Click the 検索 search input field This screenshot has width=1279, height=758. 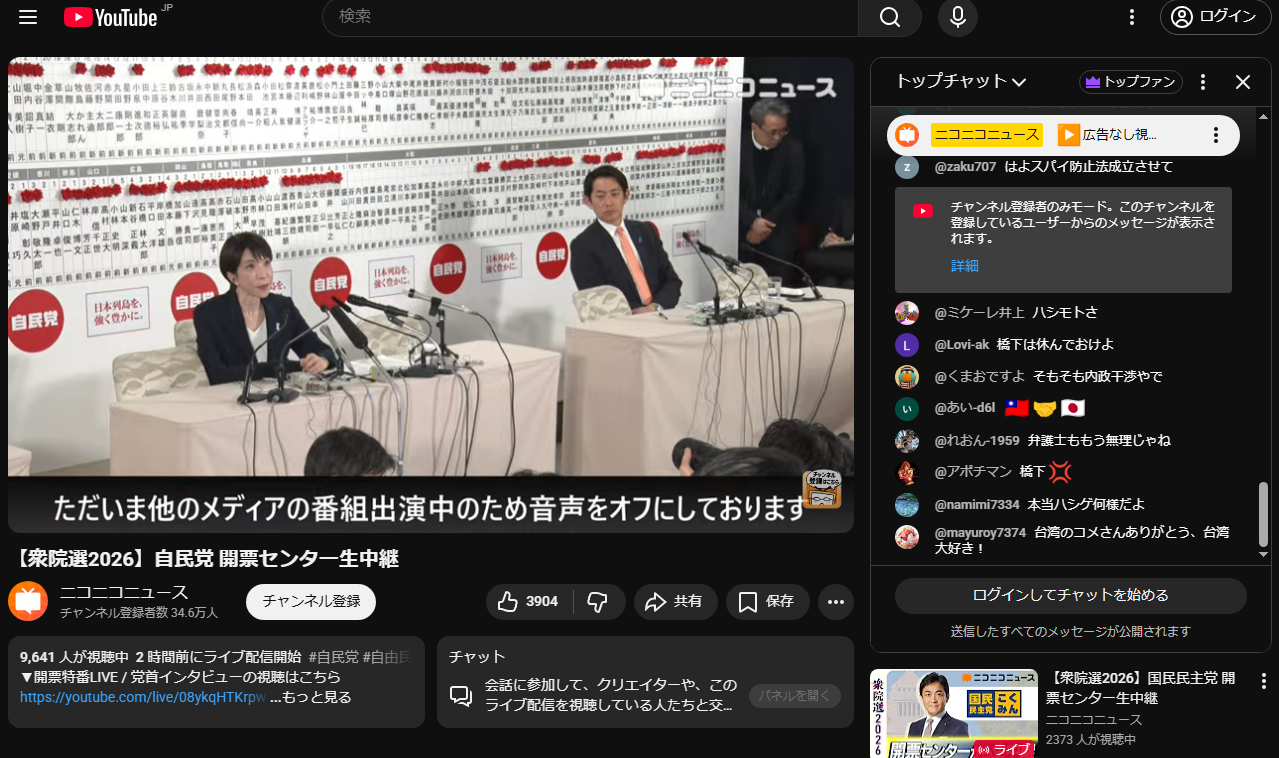tap(590, 17)
